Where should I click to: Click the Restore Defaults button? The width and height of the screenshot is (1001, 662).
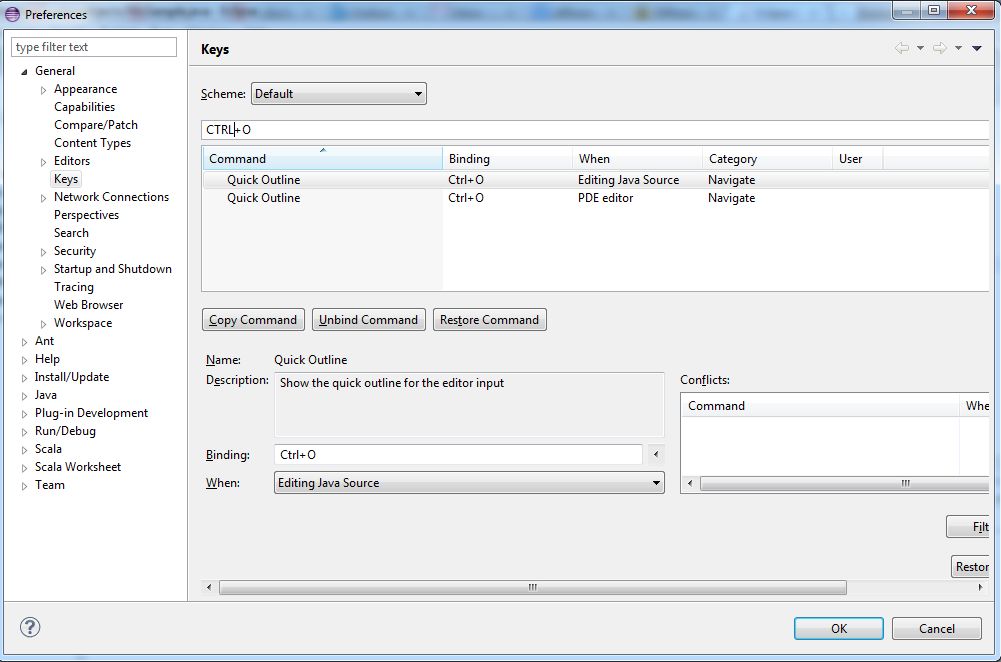[971, 566]
